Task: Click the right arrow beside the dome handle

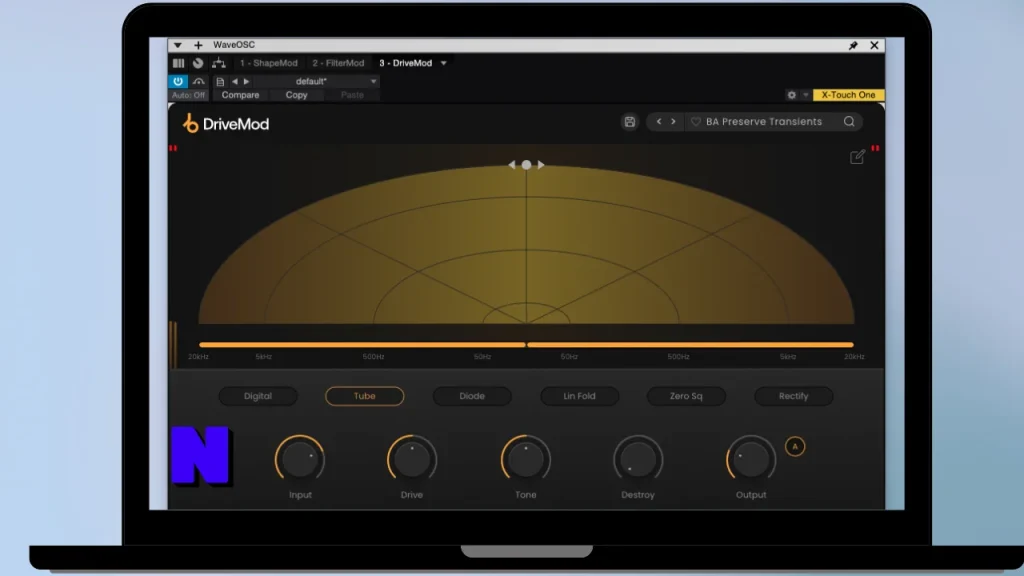Action: [541, 165]
